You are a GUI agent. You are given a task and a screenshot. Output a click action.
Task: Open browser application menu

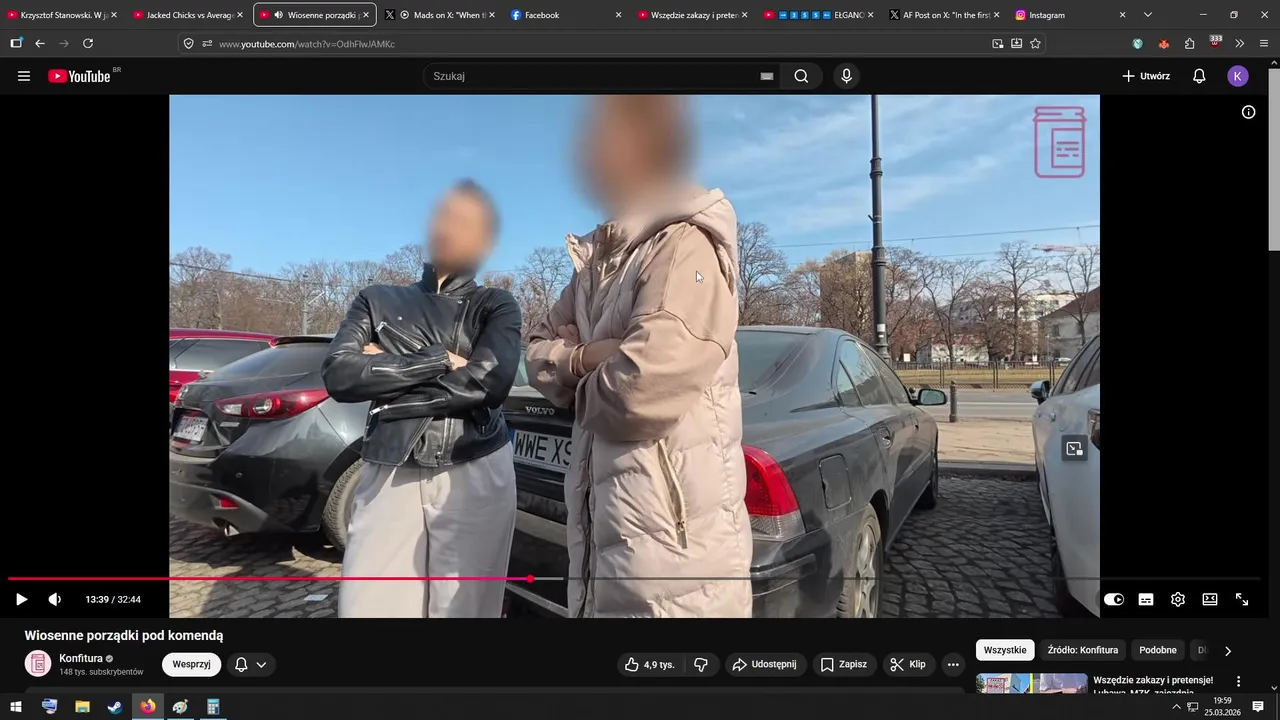pos(1264,43)
